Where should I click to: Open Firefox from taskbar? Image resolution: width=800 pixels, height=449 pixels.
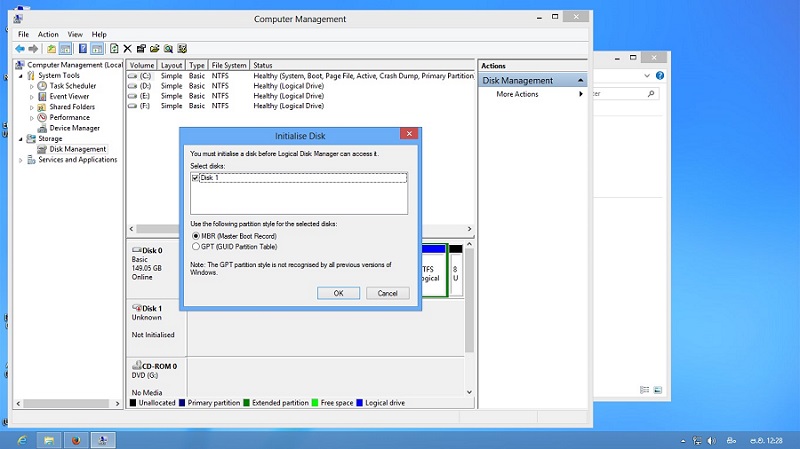pos(76,440)
